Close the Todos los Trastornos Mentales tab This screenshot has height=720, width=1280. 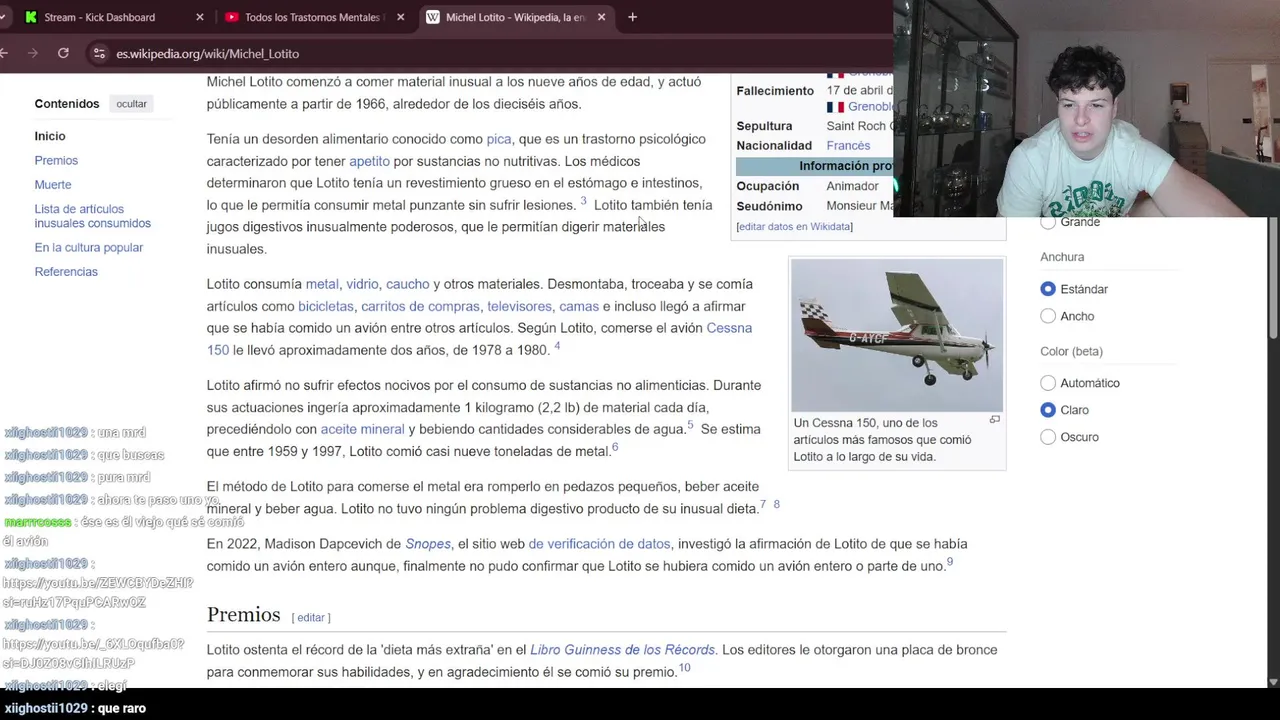(x=400, y=17)
